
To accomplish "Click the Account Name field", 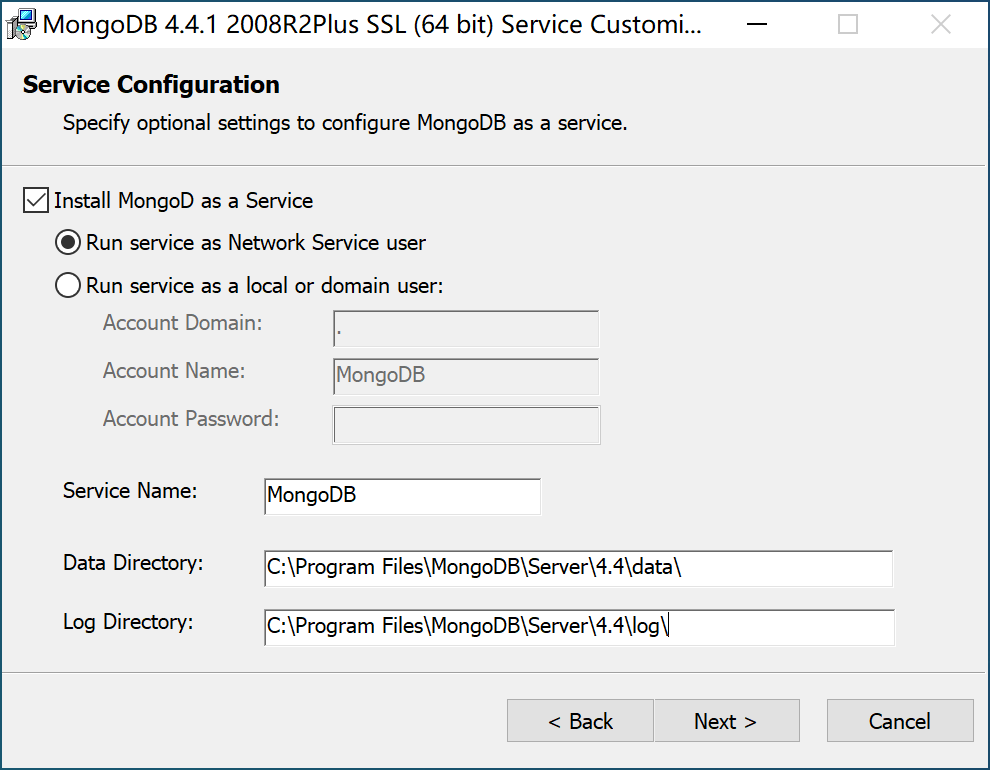I will click(x=466, y=376).
